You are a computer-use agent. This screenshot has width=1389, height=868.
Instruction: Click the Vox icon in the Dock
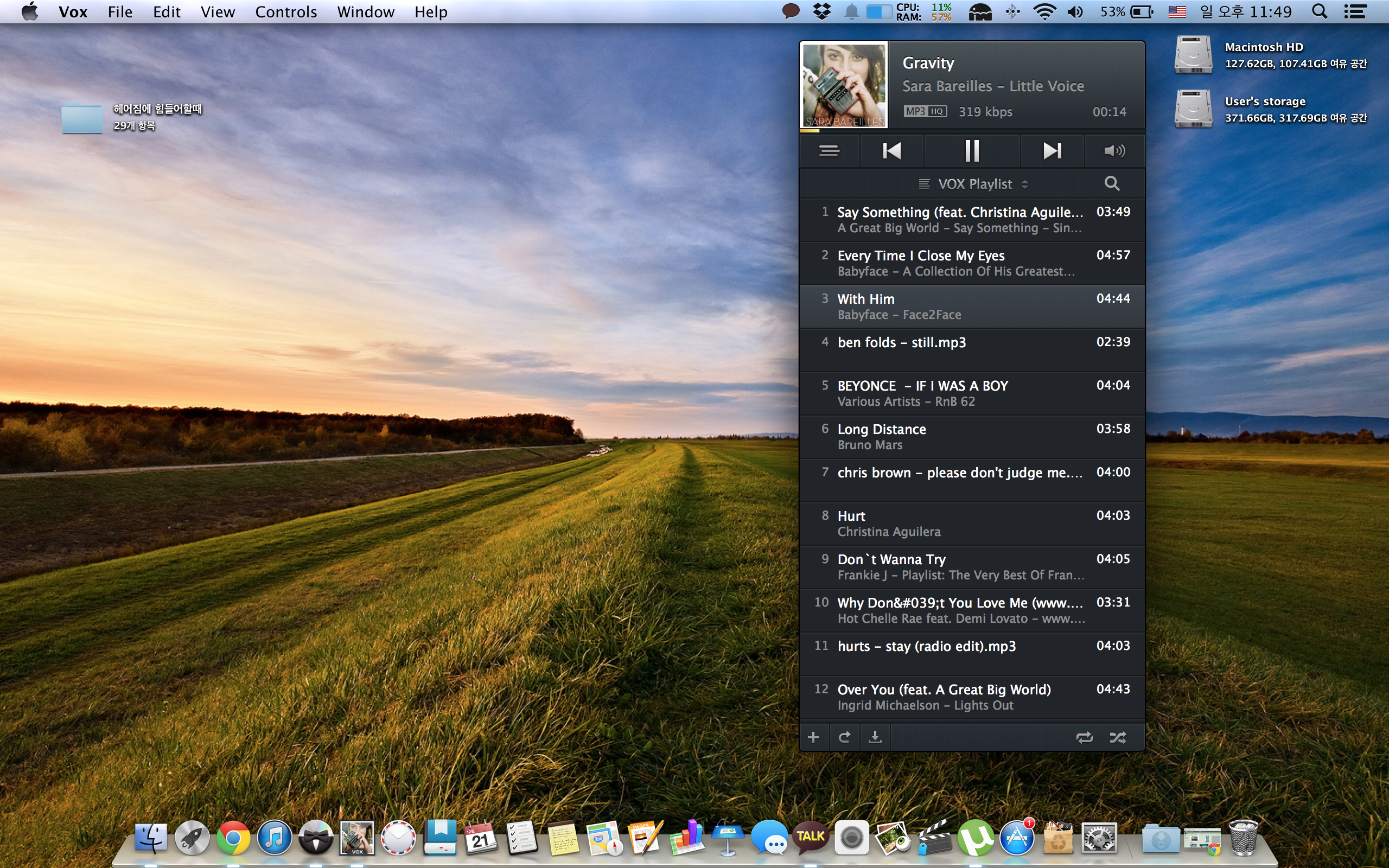[357, 838]
